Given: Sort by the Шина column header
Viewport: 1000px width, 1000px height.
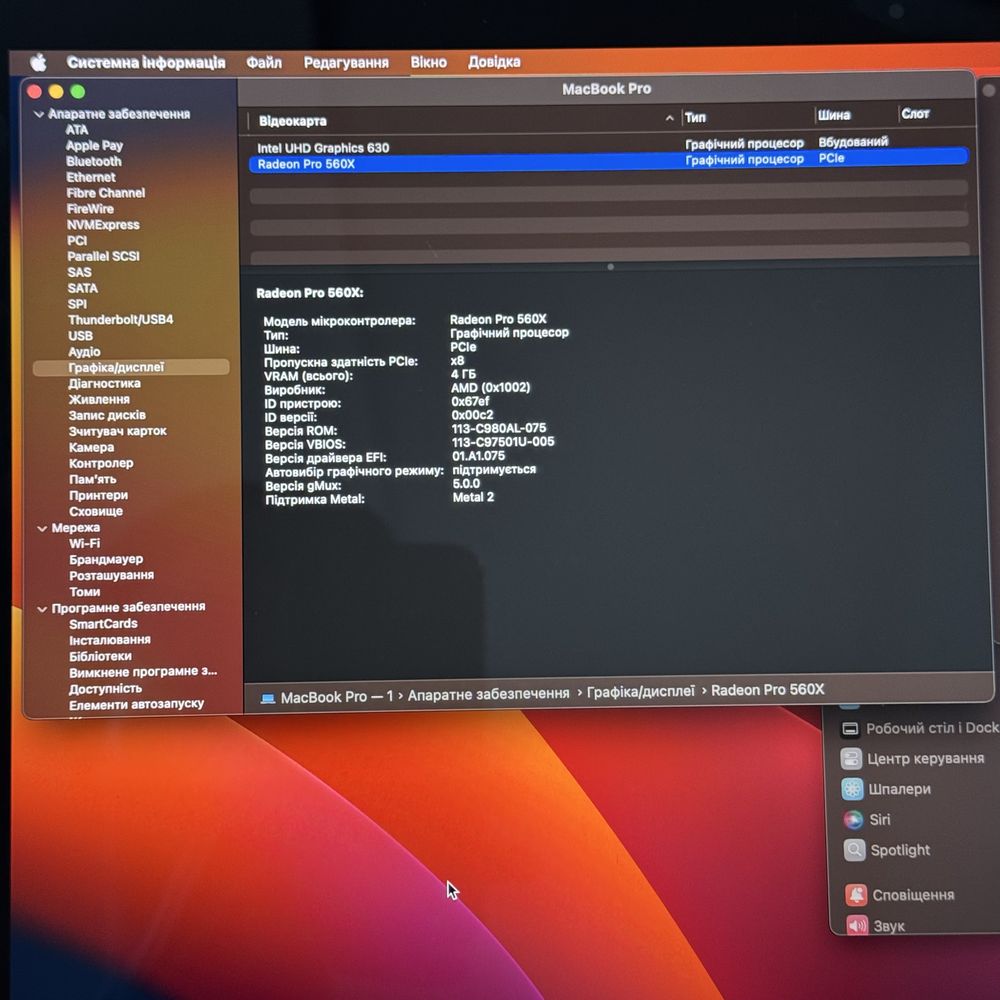Looking at the screenshot, I should 834,115.
